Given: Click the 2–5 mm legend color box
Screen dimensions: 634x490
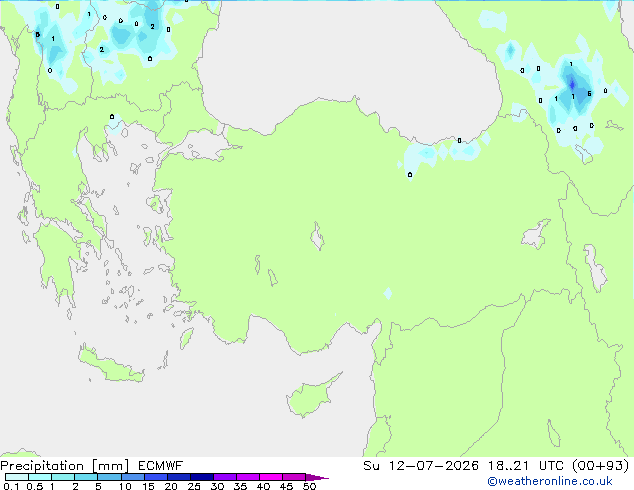Looking at the screenshot, I should click(x=86, y=477).
